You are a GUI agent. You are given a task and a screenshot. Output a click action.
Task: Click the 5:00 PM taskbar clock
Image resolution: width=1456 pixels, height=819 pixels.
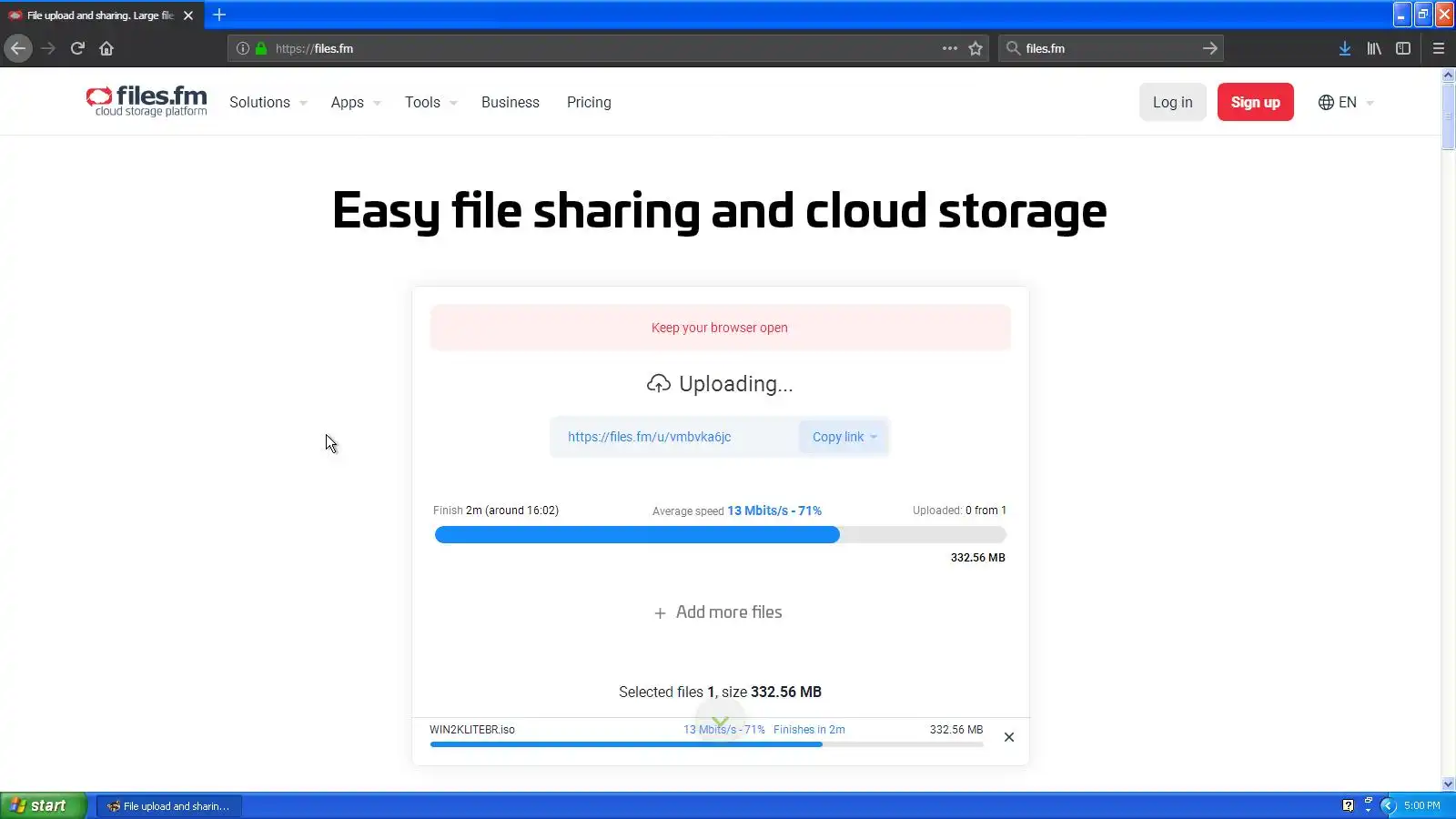coord(1422,805)
